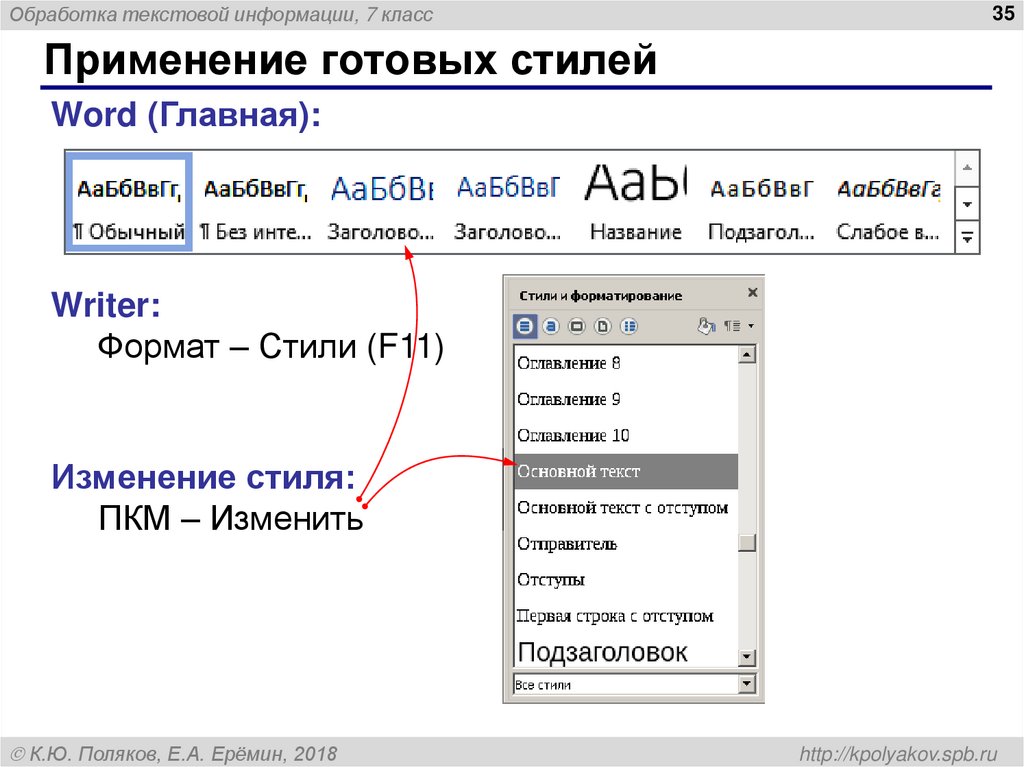Viewport: 1024px width, 767px height.
Task: Activate Fill Format Mode paint bucket icon
Action: [x=706, y=325]
